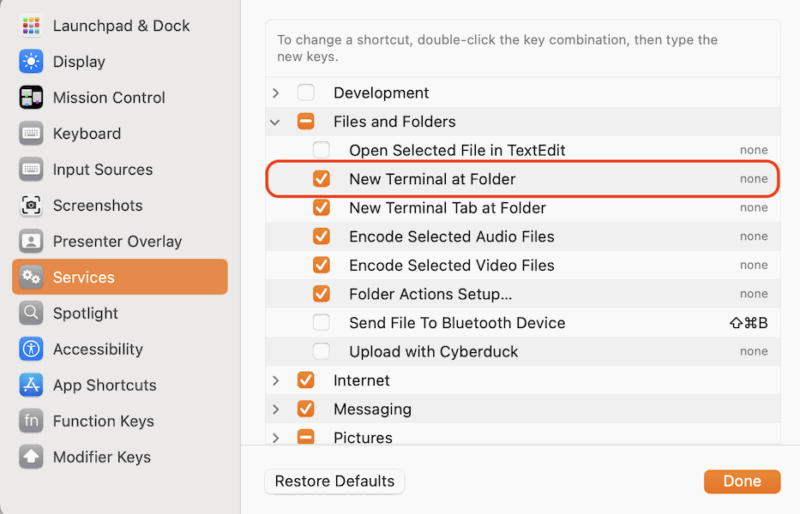Click the Launchpad & Dock icon
Viewport: 800px width, 514px height.
pyautogui.click(x=31, y=26)
